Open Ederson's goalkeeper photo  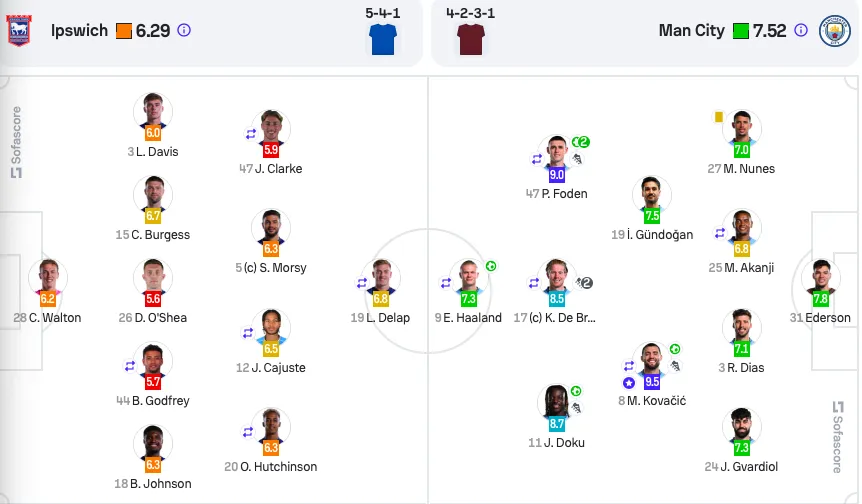click(820, 276)
